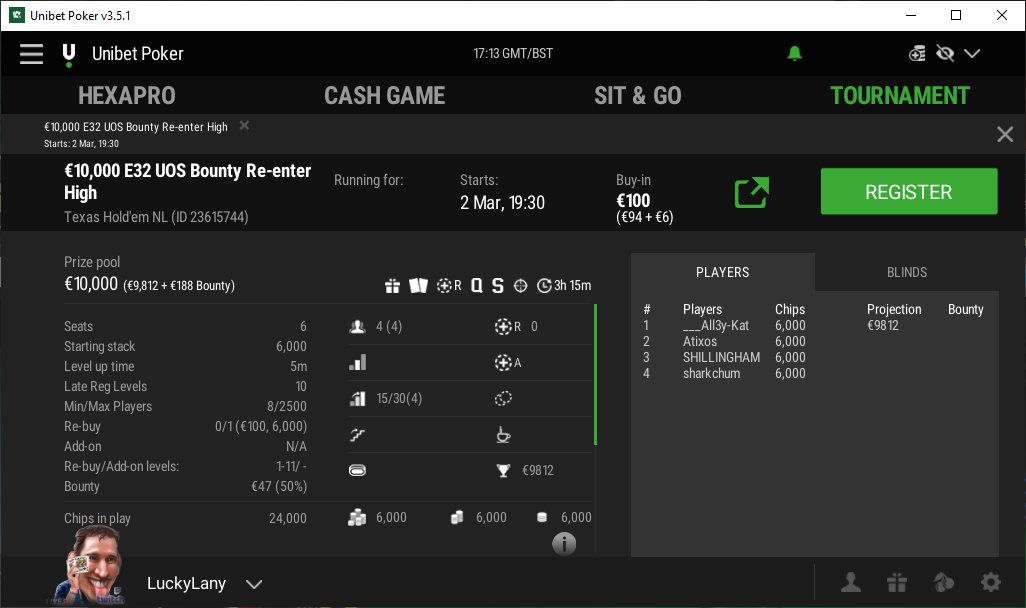1026x608 pixels.
Task: Click the Buy-in €100 amount
Action: [x=633, y=200]
